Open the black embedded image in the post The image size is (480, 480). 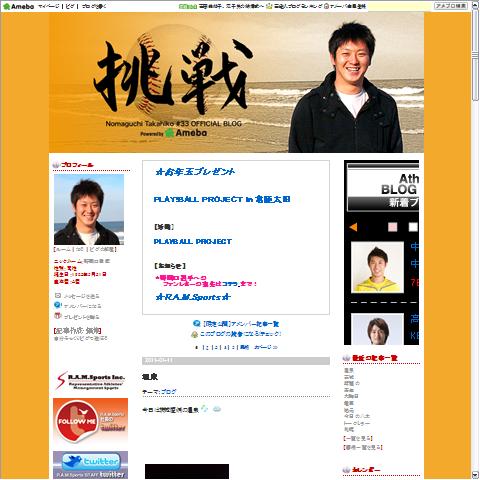click(187, 471)
